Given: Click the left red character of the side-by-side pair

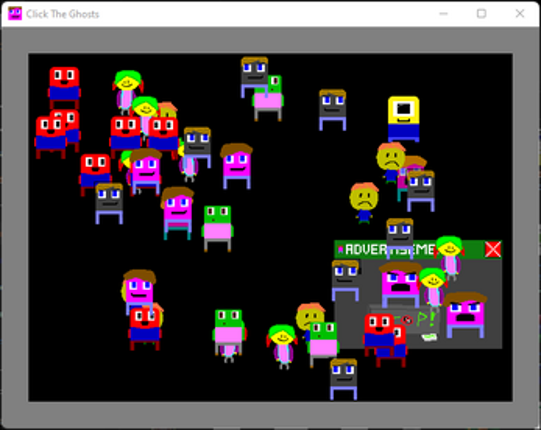Looking at the screenshot, I should click(x=126, y=137).
